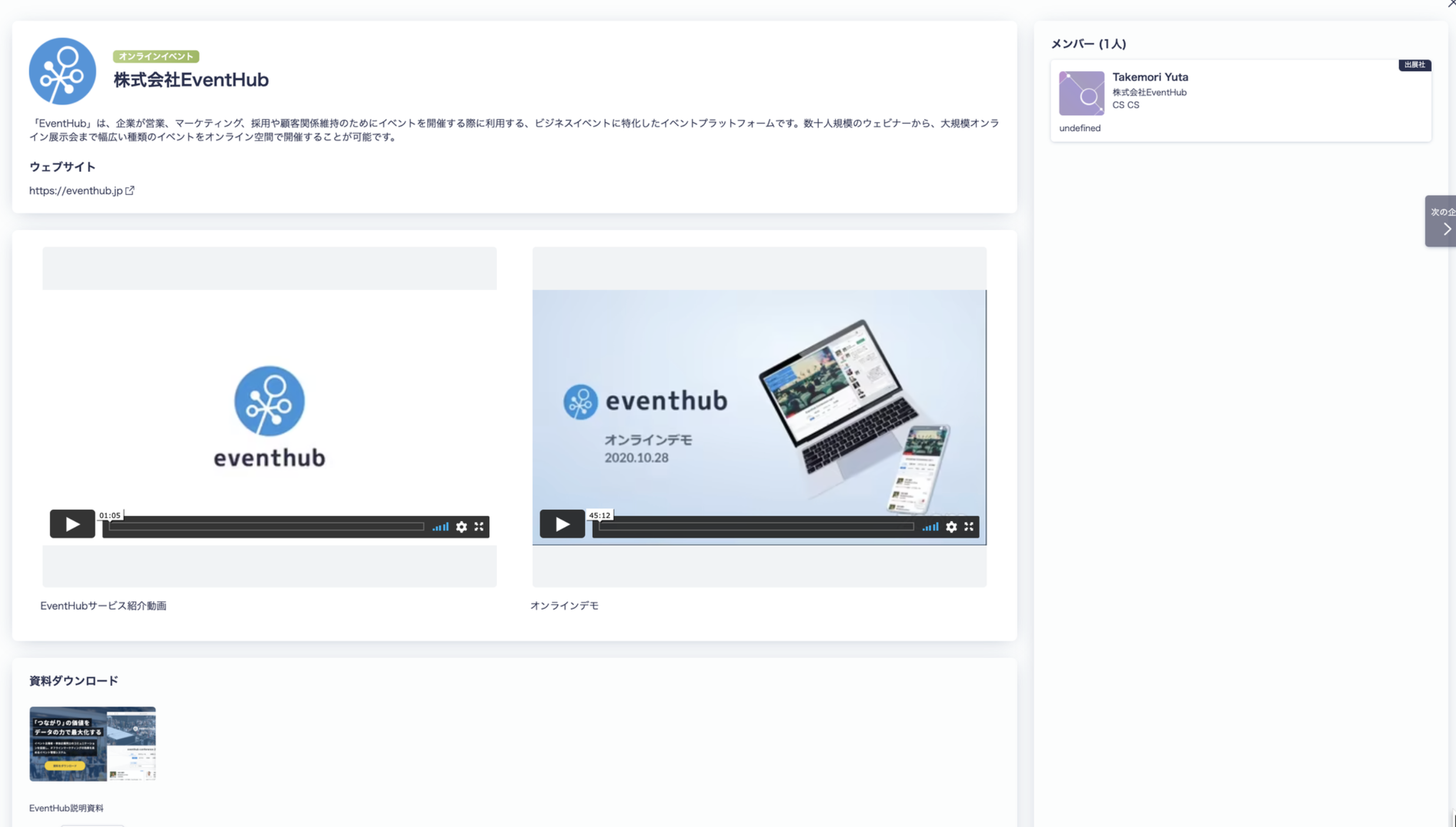Screen dimensions: 1456x827
Task: Play the オンラインデモ video
Action: click(x=562, y=523)
